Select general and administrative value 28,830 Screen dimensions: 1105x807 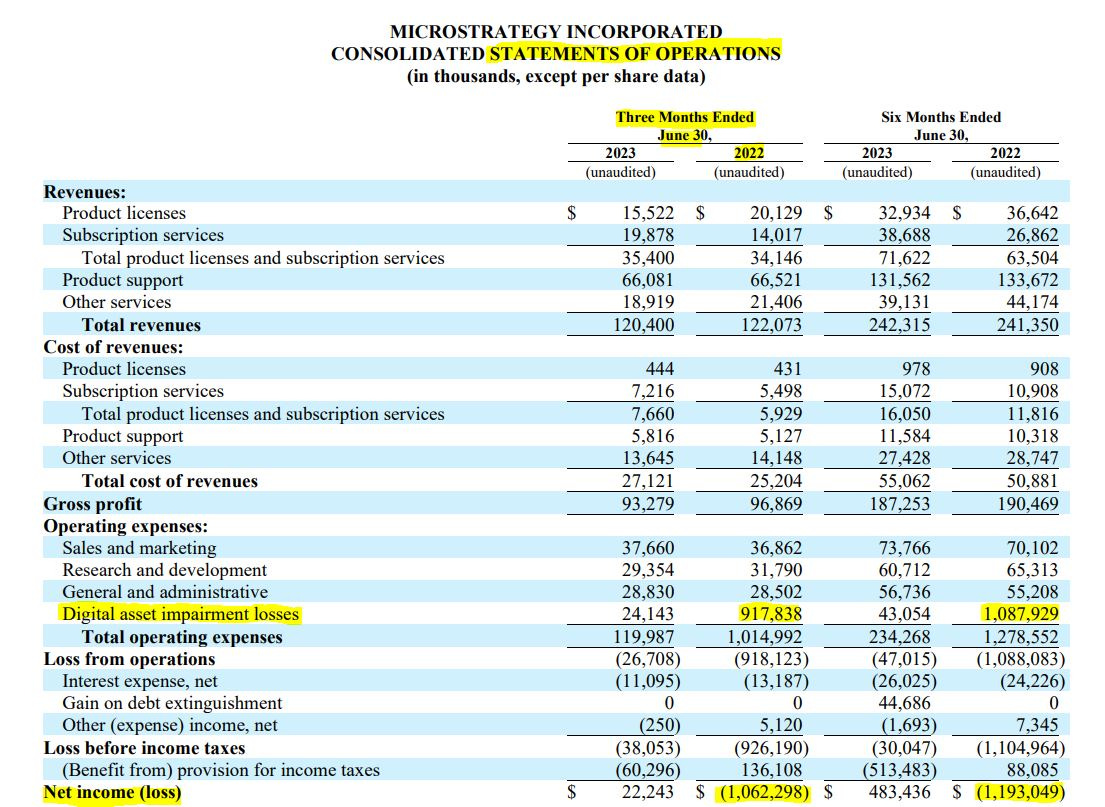pyautogui.click(x=648, y=591)
